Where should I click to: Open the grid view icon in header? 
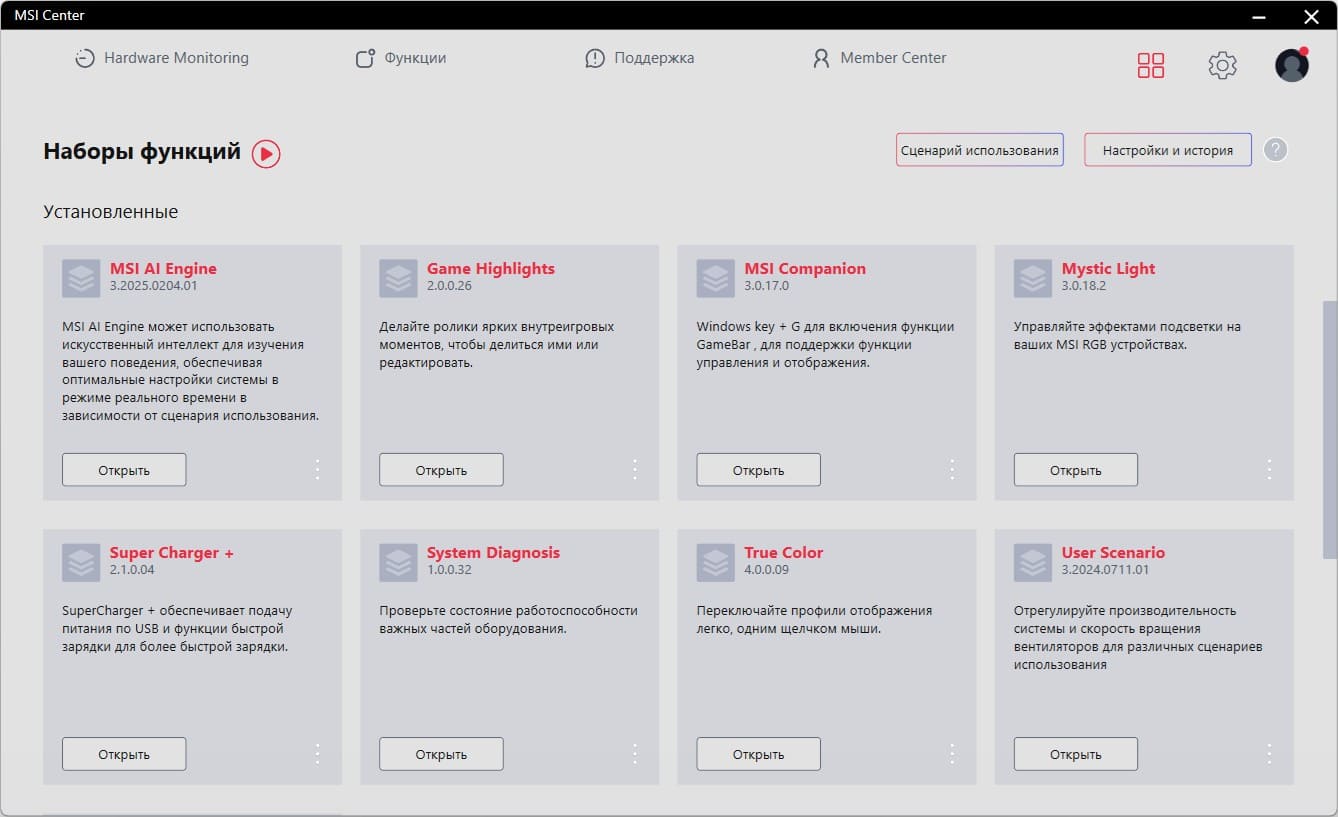pyautogui.click(x=1151, y=66)
